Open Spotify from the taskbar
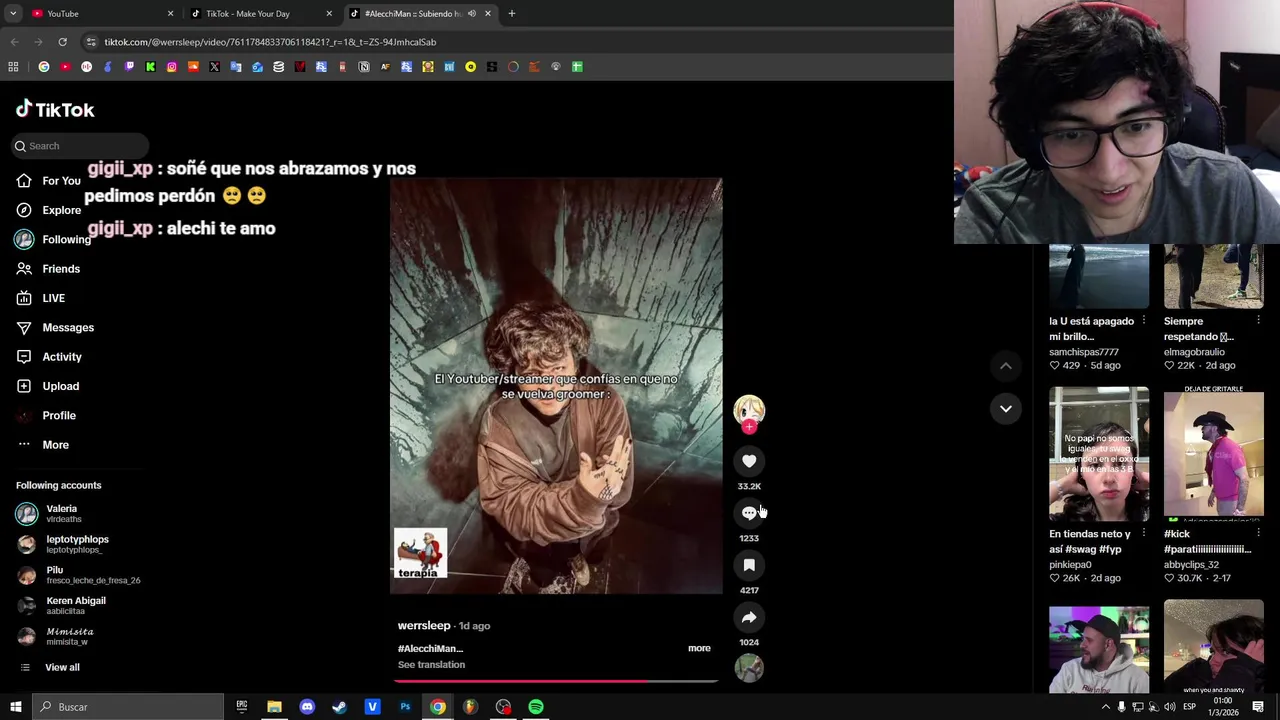Image resolution: width=1280 pixels, height=720 pixels. (x=536, y=707)
